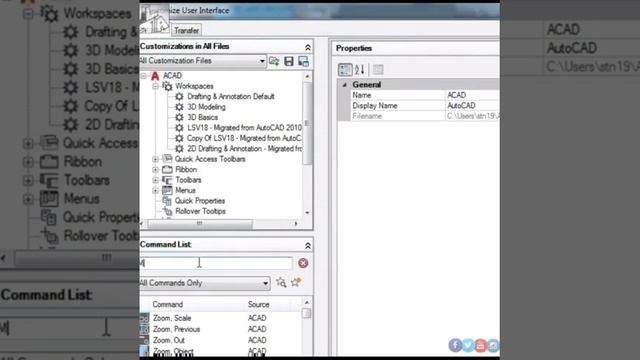The image size is (640, 360).
Task: Select the 3D Modeling workspace
Action: pos(206,107)
